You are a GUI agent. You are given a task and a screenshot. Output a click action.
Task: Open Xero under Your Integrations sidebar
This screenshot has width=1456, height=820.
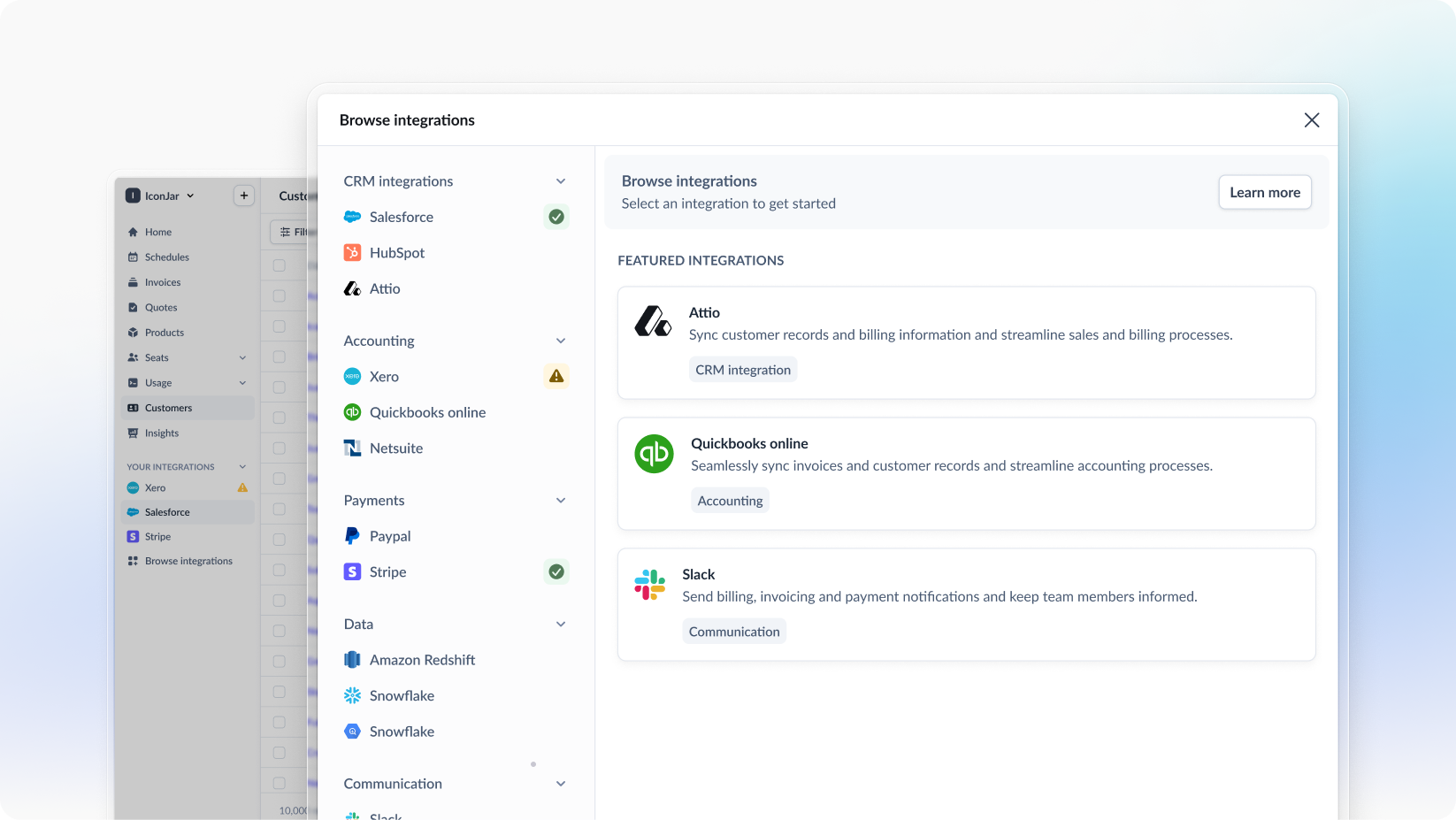[188, 487]
